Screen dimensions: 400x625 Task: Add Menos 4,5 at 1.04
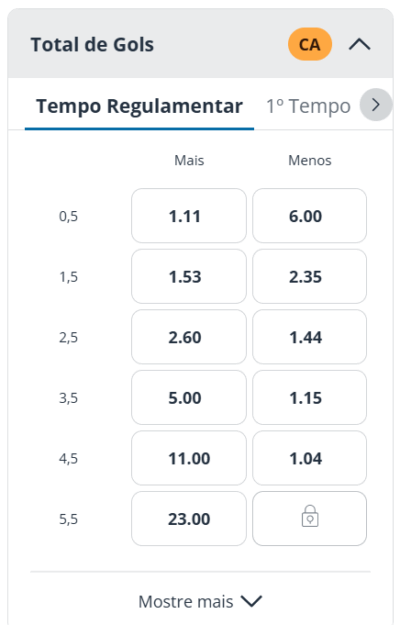pos(310,458)
